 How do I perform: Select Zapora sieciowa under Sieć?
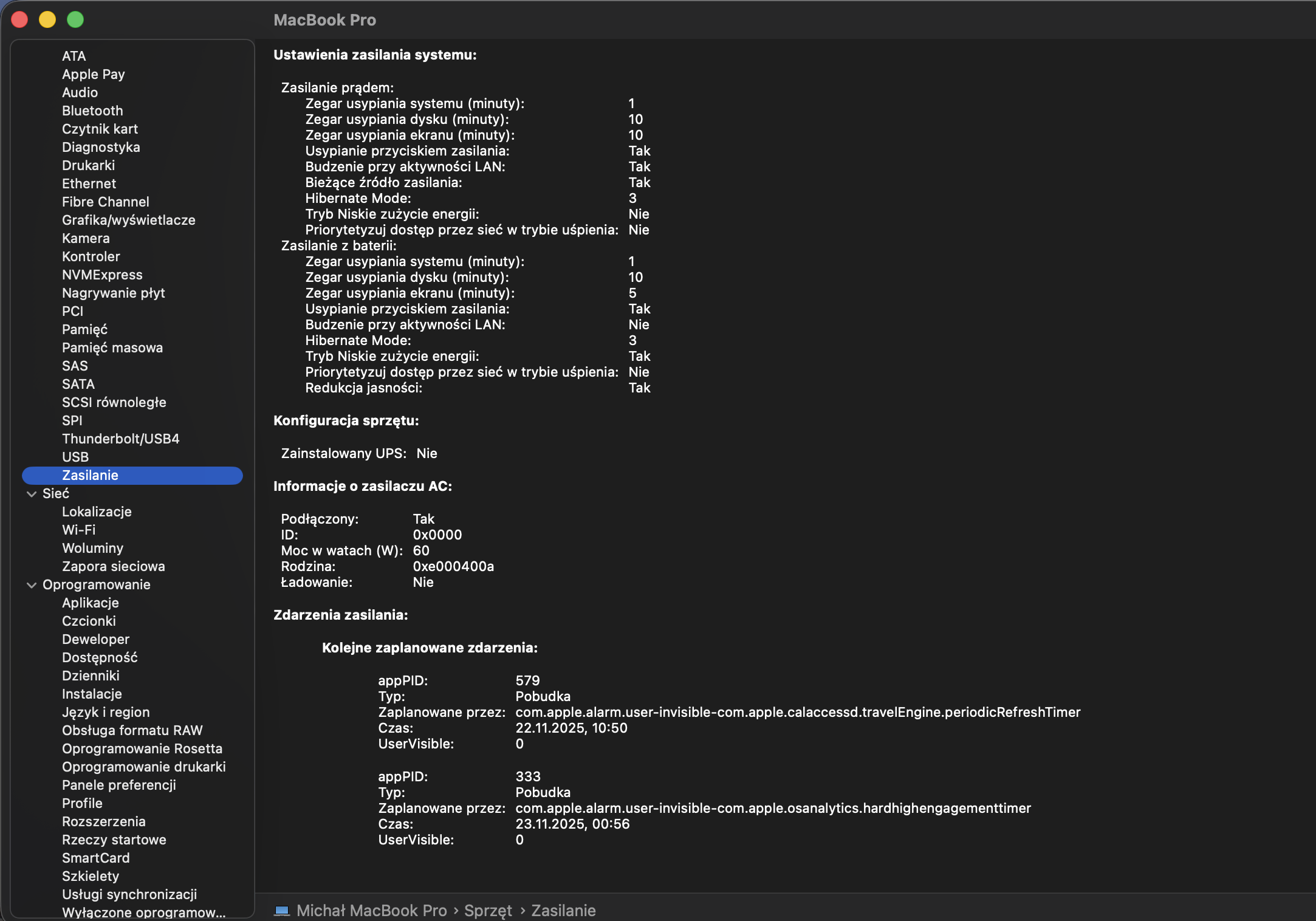113,566
